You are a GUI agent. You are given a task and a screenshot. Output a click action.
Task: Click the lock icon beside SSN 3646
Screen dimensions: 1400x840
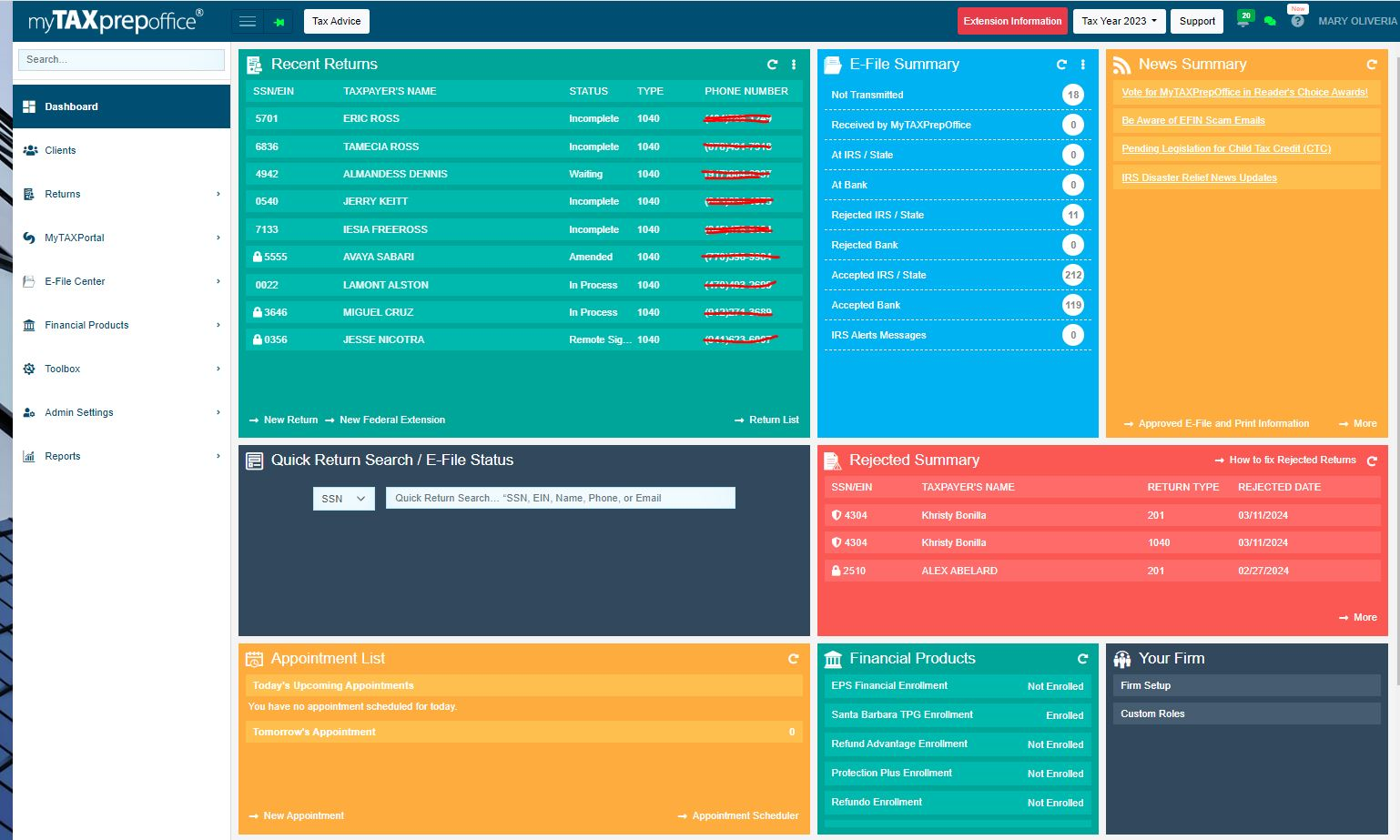coord(258,312)
